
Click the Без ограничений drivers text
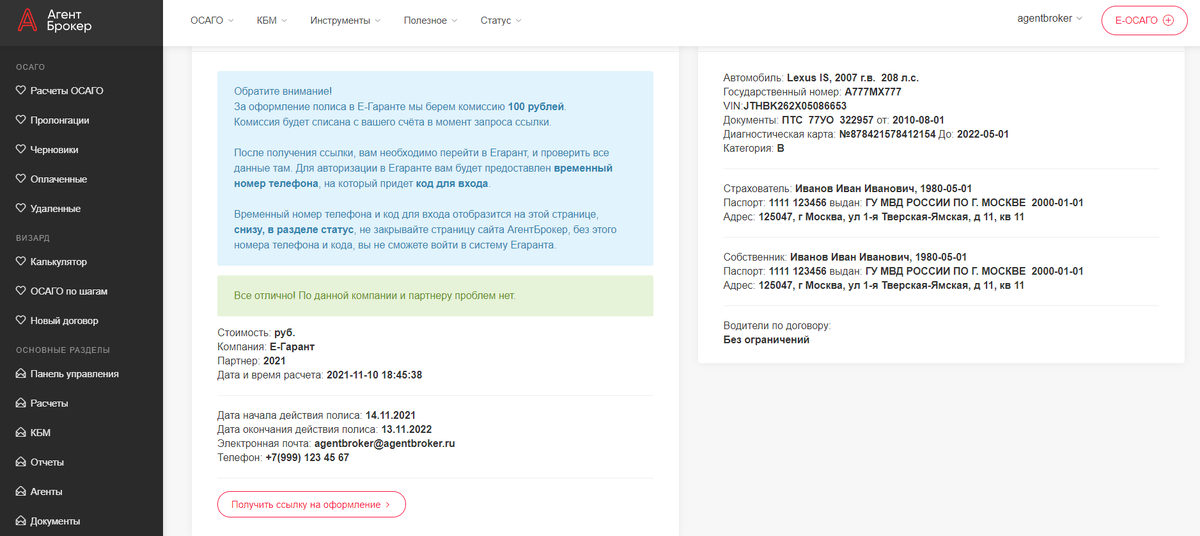tap(766, 340)
